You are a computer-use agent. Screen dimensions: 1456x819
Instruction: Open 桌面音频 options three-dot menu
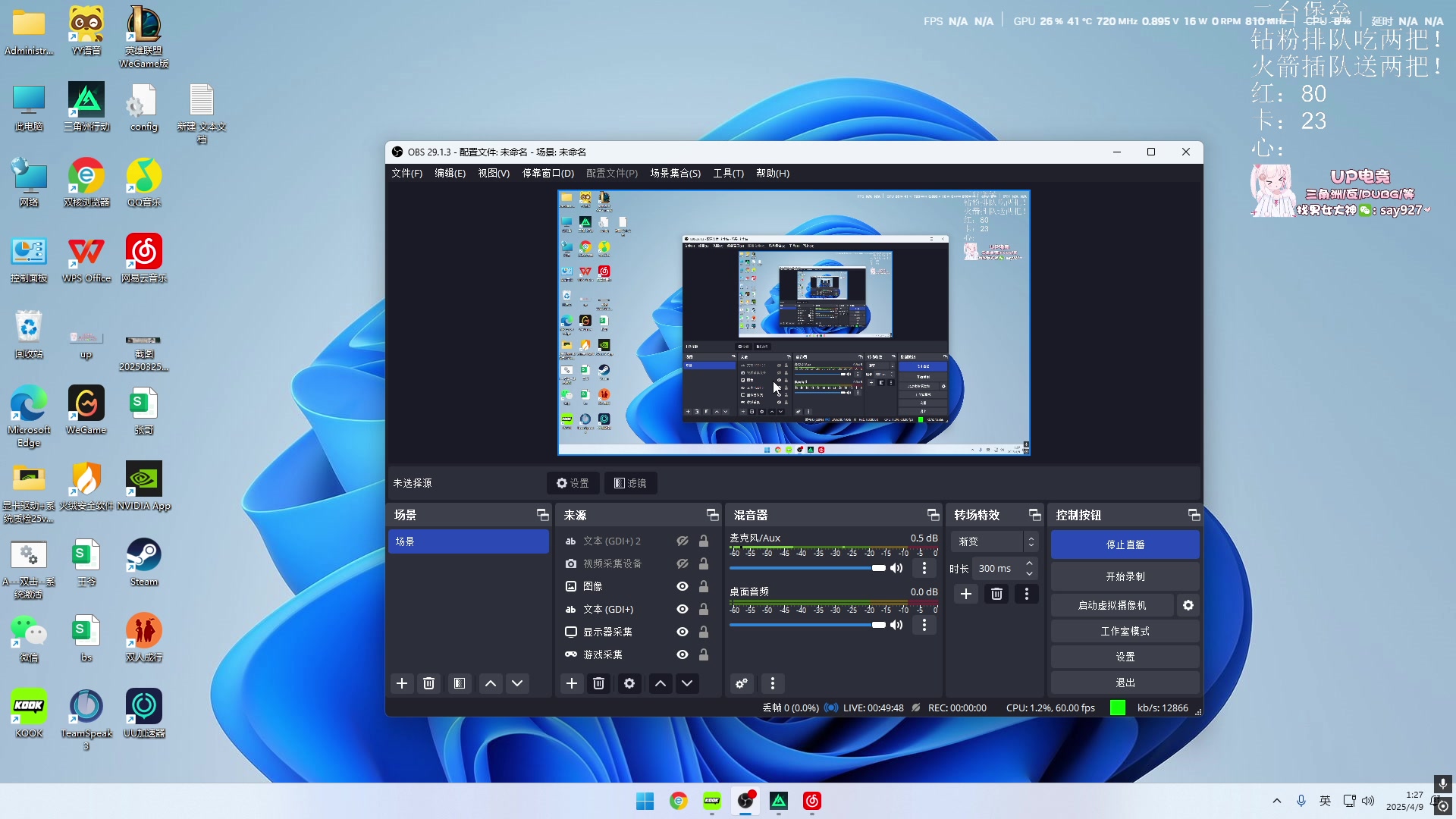tap(924, 625)
